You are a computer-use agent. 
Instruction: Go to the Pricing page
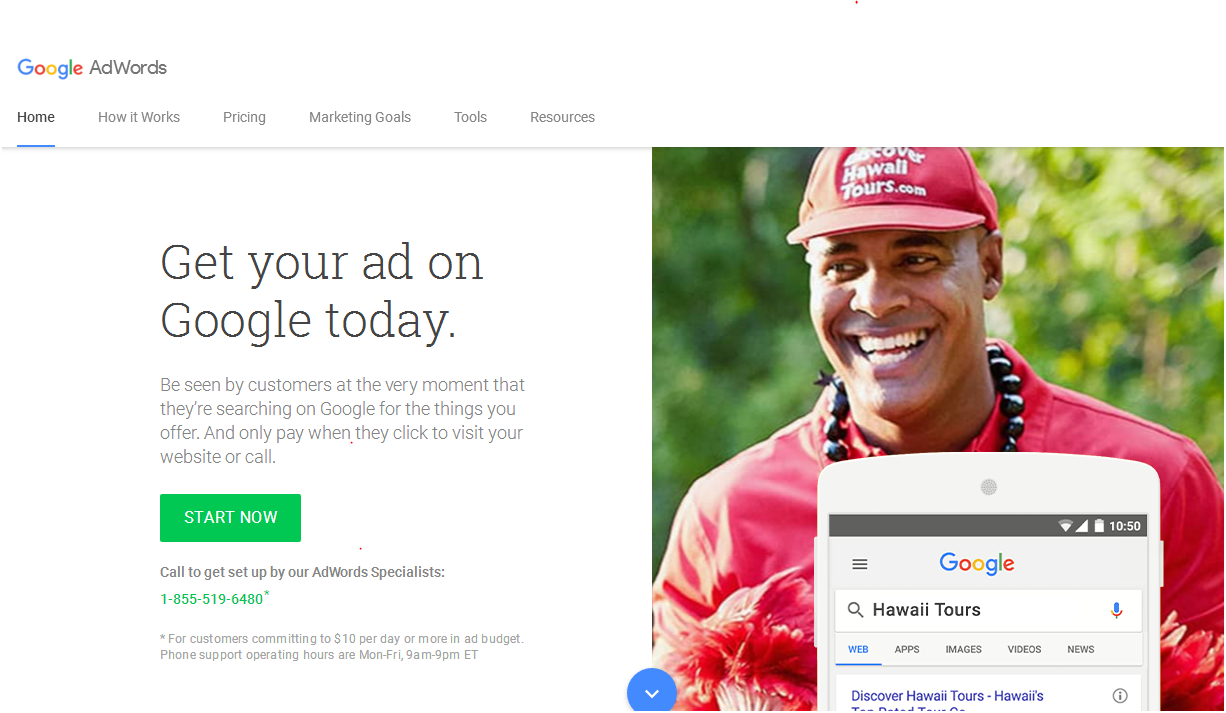pos(244,117)
